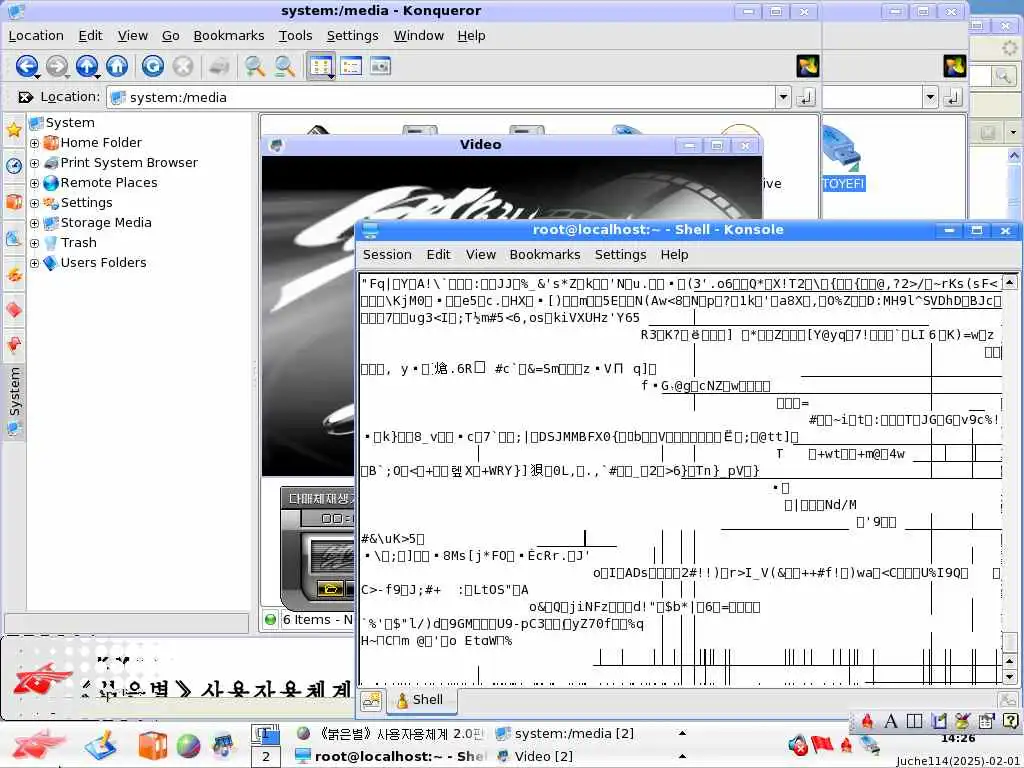1024x768 pixels.
Task: Expand the Storage Media node
Action: click(35, 223)
